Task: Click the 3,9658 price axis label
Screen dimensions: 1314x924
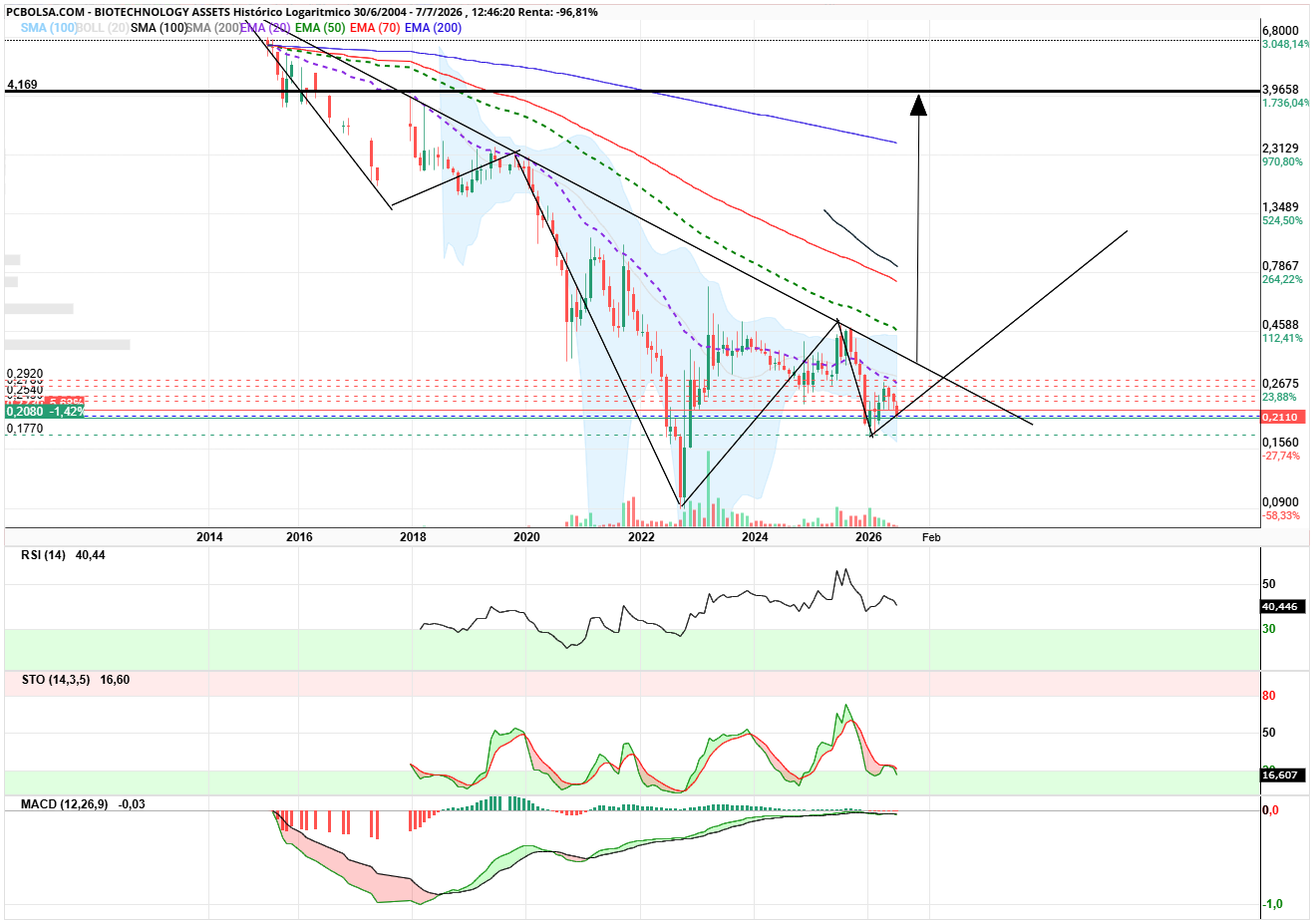Action: coord(1281,90)
